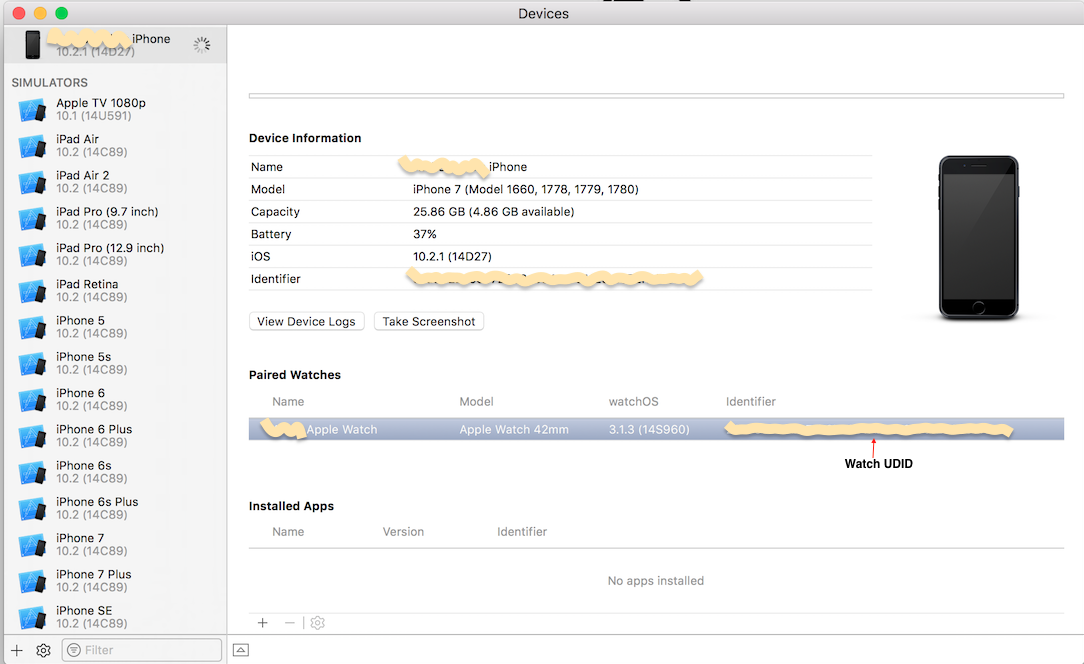Click filter icon inside the Filter field
This screenshot has height=664, width=1084.
[x=74, y=650]
